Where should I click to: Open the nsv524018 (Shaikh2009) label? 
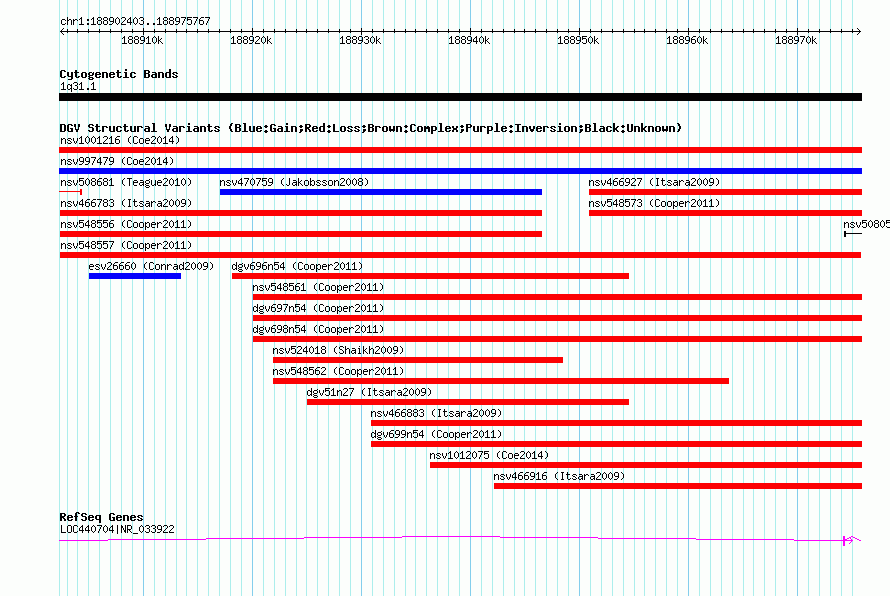click(338, 350)
